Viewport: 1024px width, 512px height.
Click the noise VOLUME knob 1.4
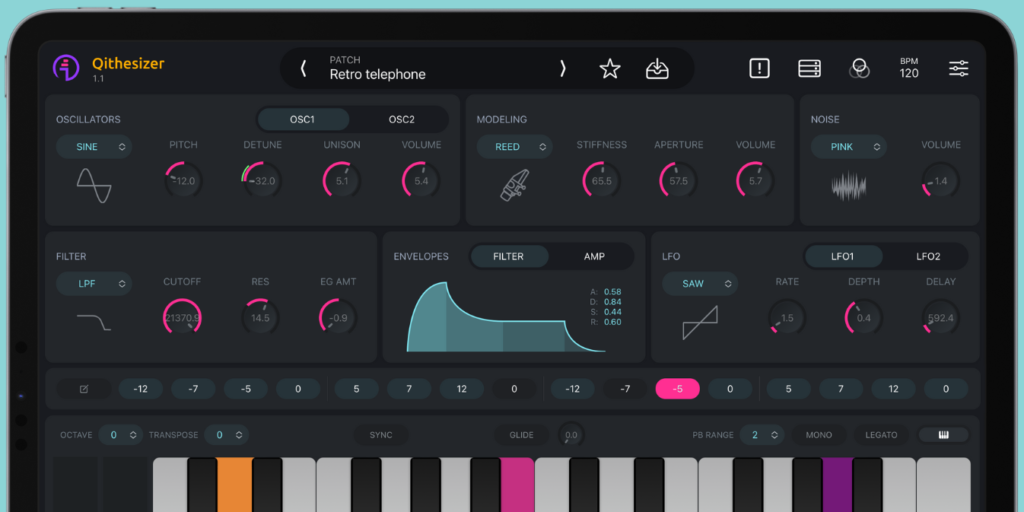940,180
